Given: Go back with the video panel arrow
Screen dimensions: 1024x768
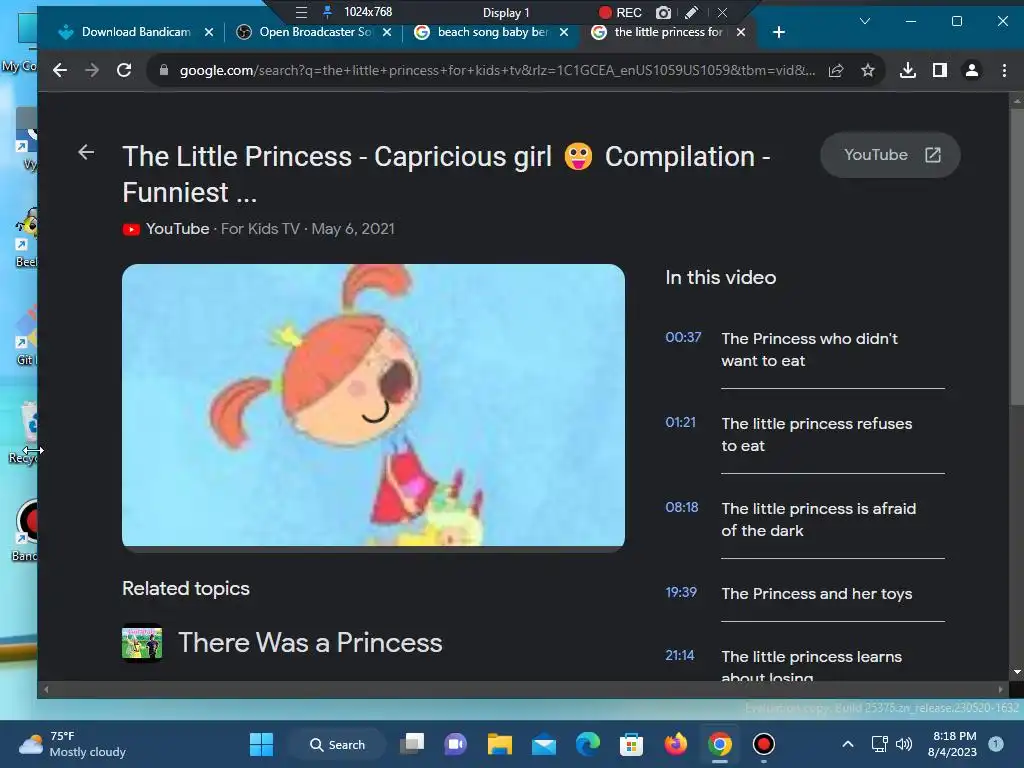Looking at the screenshot, I should pos(86,152).
